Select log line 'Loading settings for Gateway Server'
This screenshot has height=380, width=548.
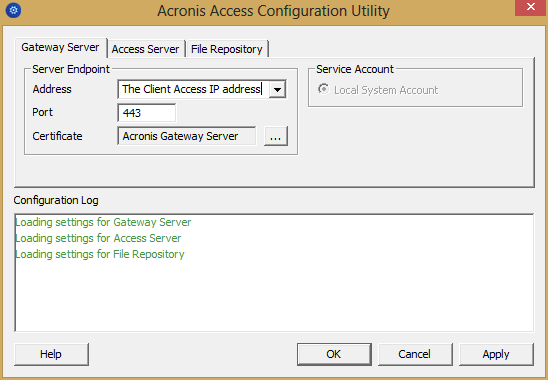[x=103, y=222]
